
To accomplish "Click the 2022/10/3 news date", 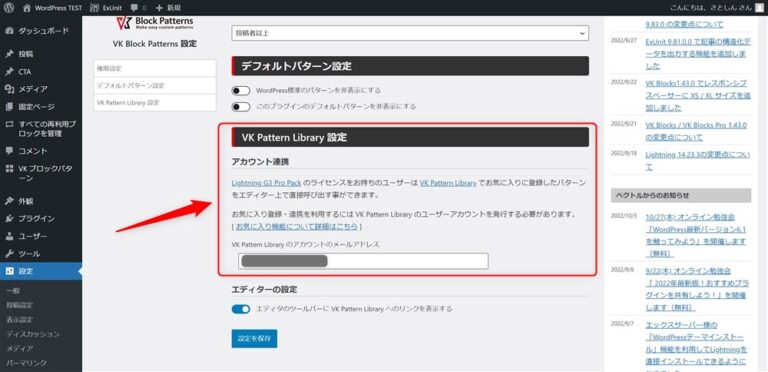I will pyautogui.click(x=624, y=216).
